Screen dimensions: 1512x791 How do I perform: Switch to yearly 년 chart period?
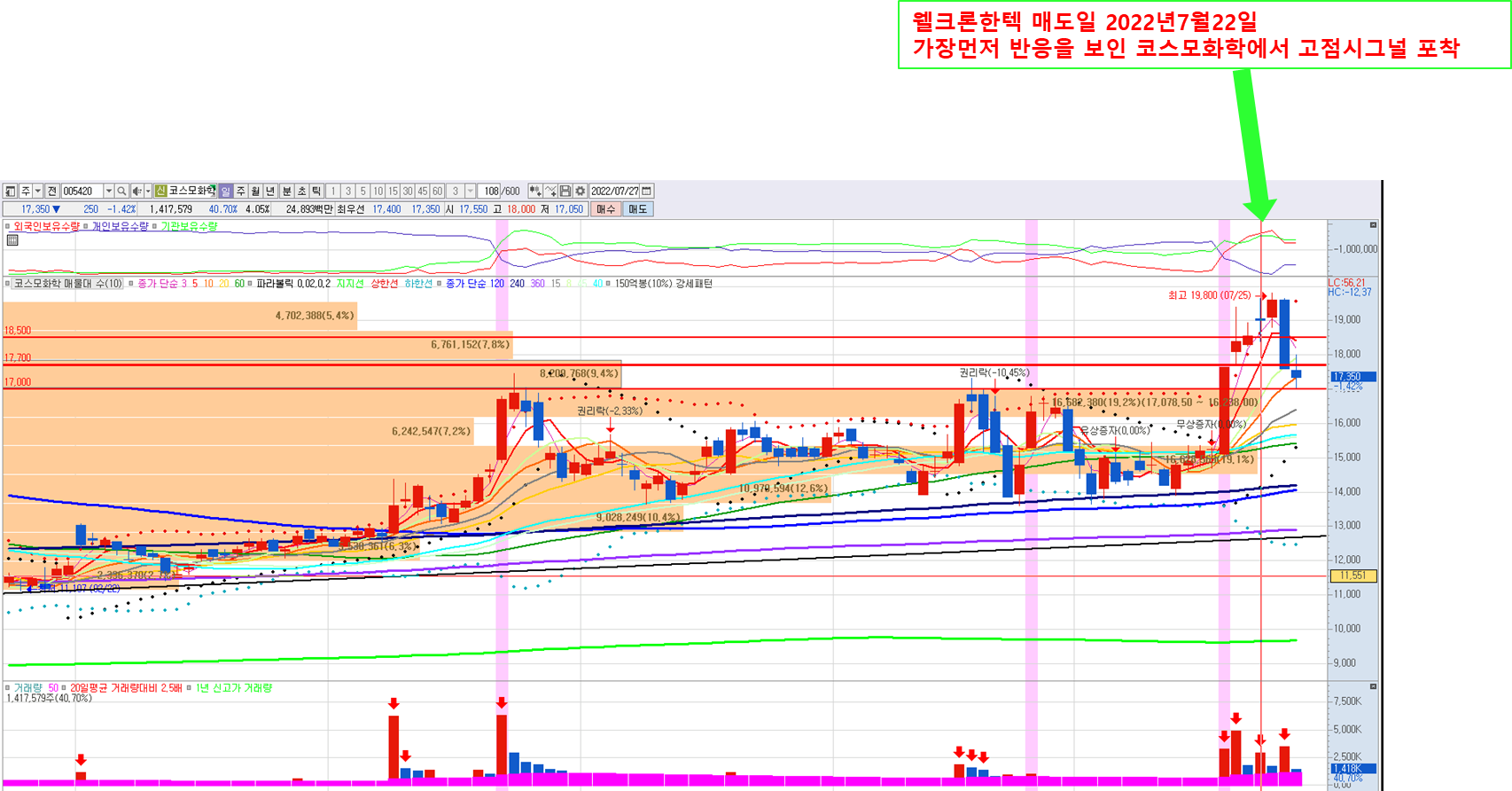pyautogui.click(x=270, y=191)
